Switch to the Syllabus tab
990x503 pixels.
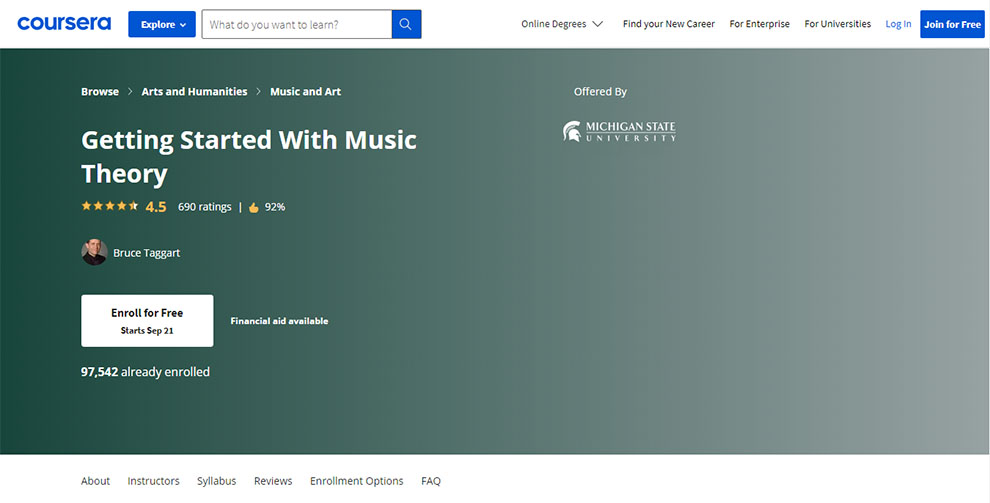click(217, 481)
